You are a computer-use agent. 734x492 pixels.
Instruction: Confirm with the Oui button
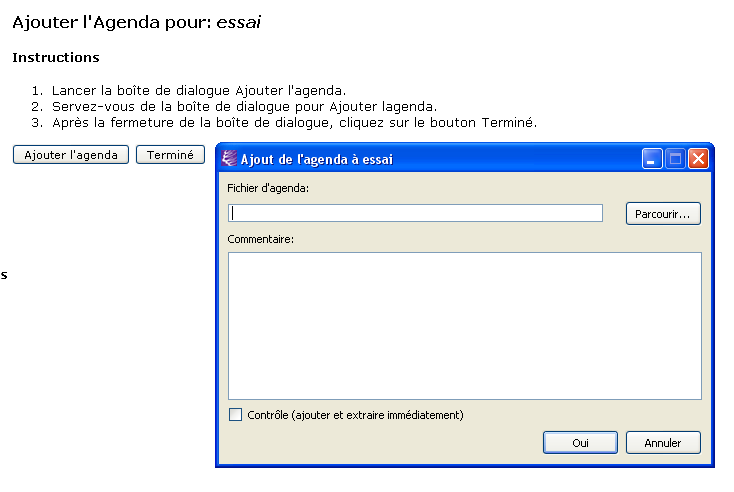pyautogui.click(x=580, y=442)
